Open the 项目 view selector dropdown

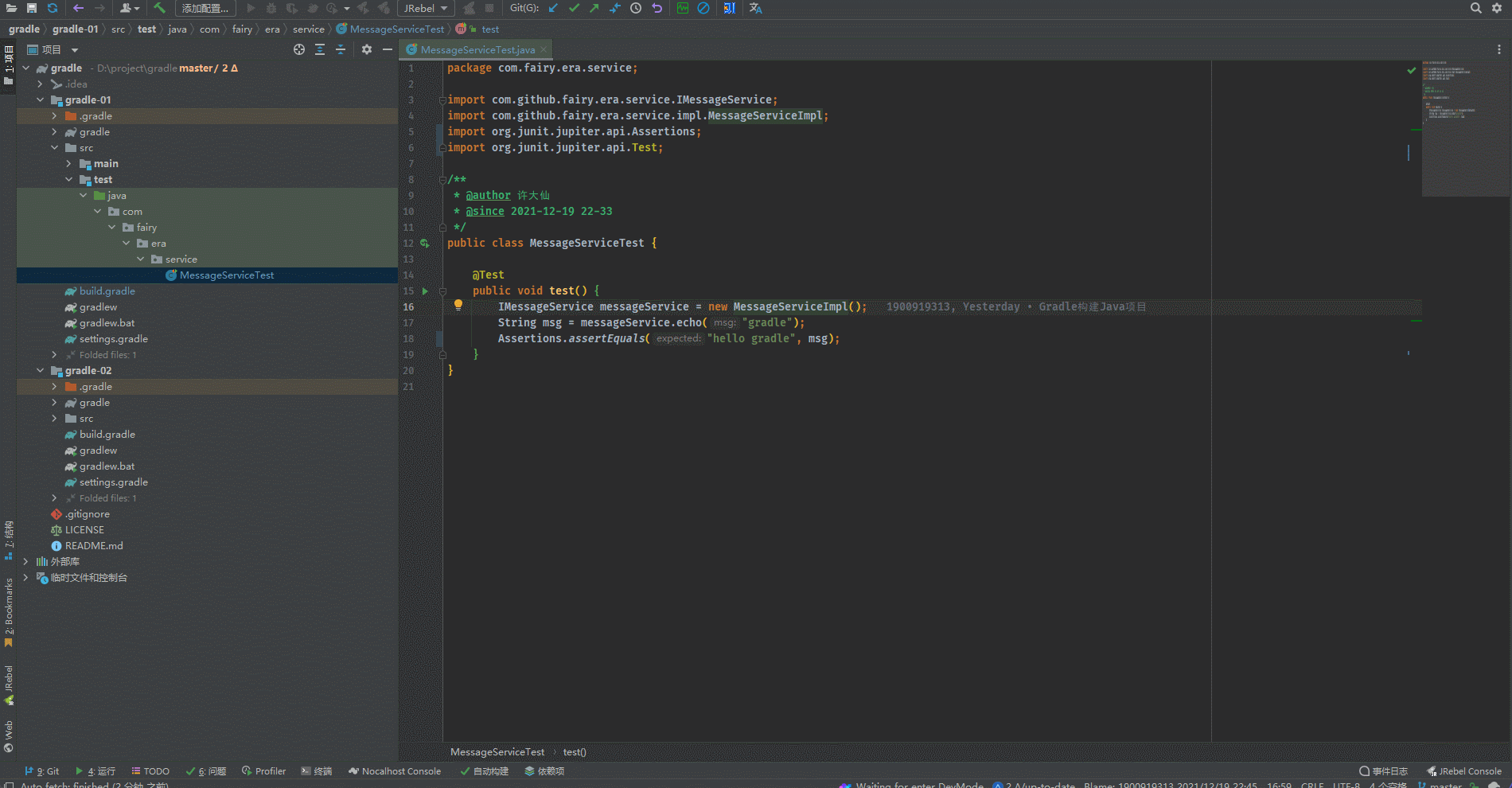(x=53, y=49)
